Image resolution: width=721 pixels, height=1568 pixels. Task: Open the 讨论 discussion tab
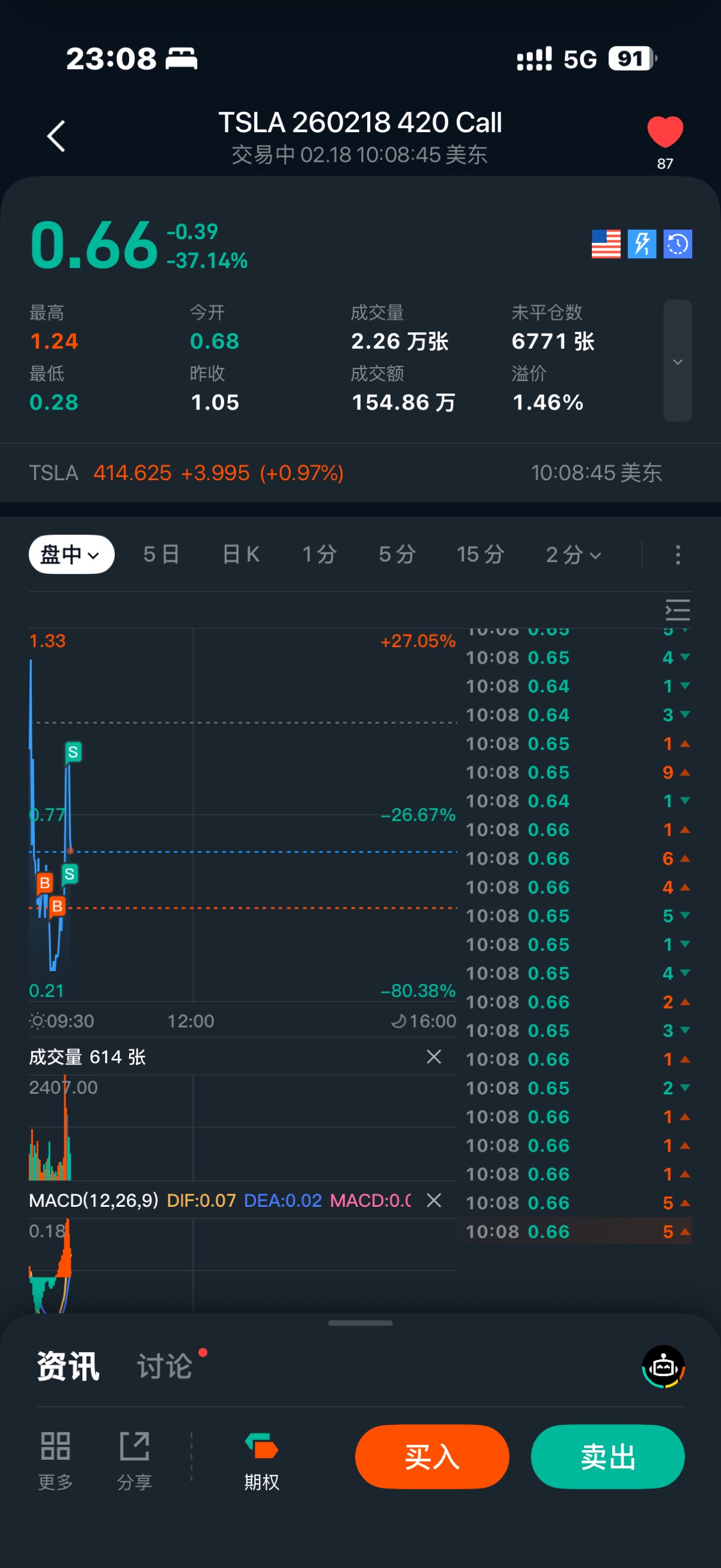coord(165,1367)
